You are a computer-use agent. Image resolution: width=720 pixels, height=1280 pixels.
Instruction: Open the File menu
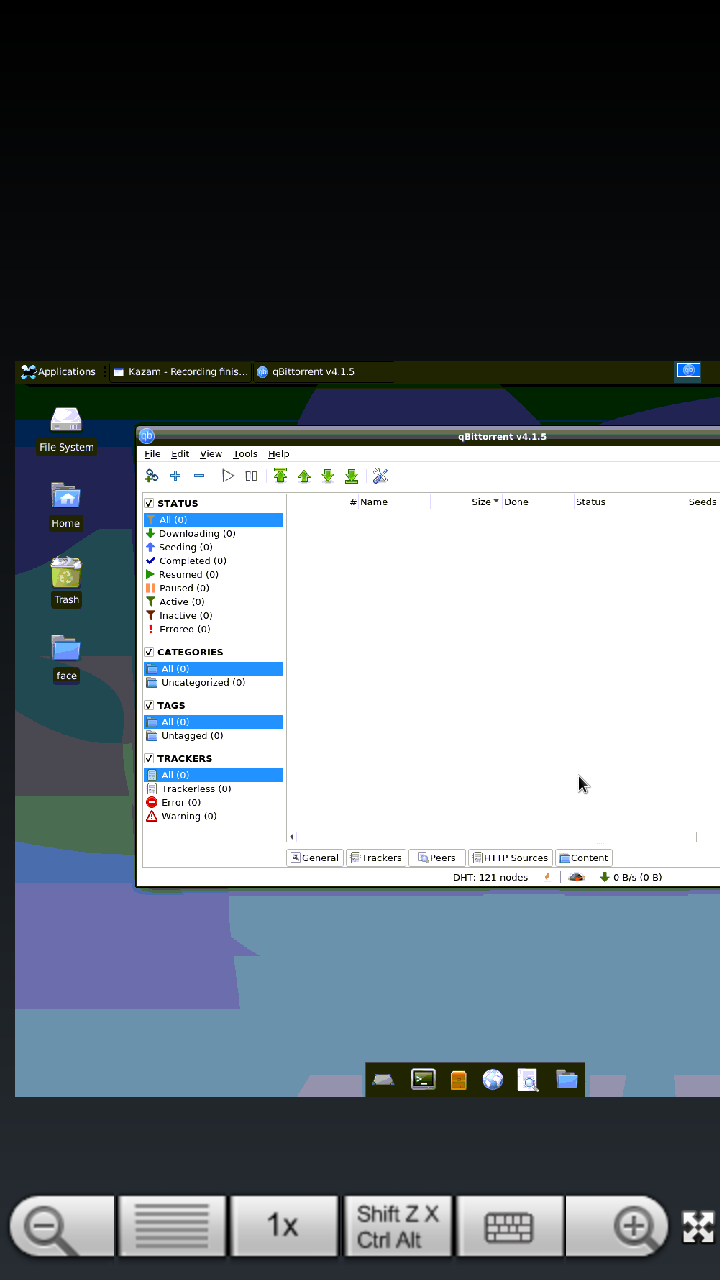[x=152, y=454]
